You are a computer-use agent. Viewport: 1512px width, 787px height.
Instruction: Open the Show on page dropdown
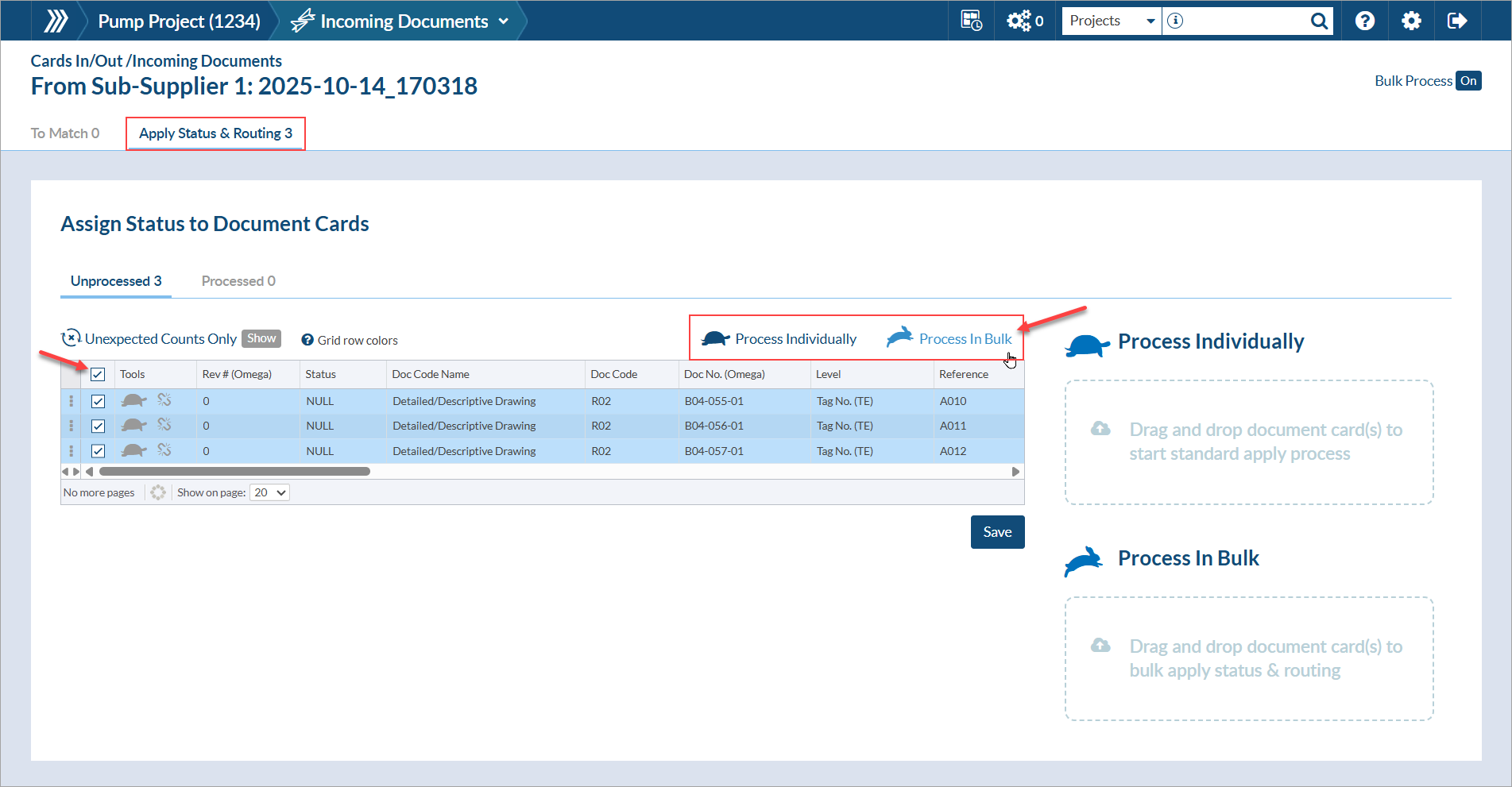[x=270, y=492]
